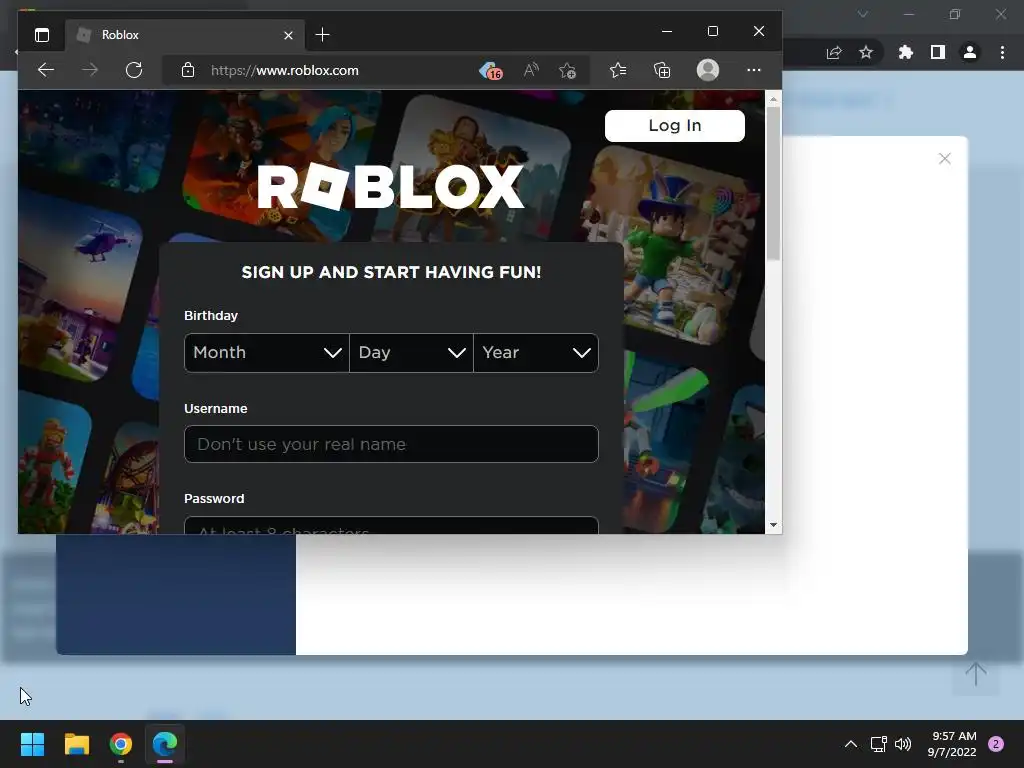This screenshot has height=768, width=1024.
Task: Open the birthday Day dropdown
Action: 411,353
